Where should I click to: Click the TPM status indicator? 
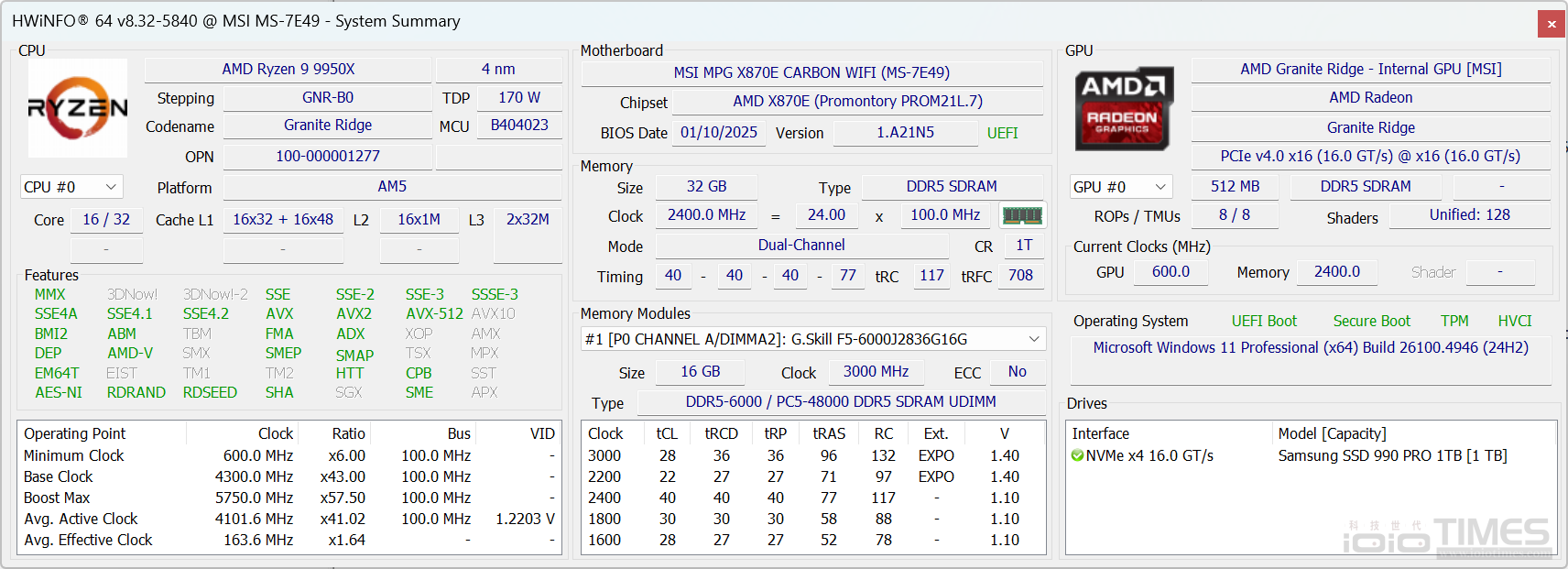point(1454,321)
